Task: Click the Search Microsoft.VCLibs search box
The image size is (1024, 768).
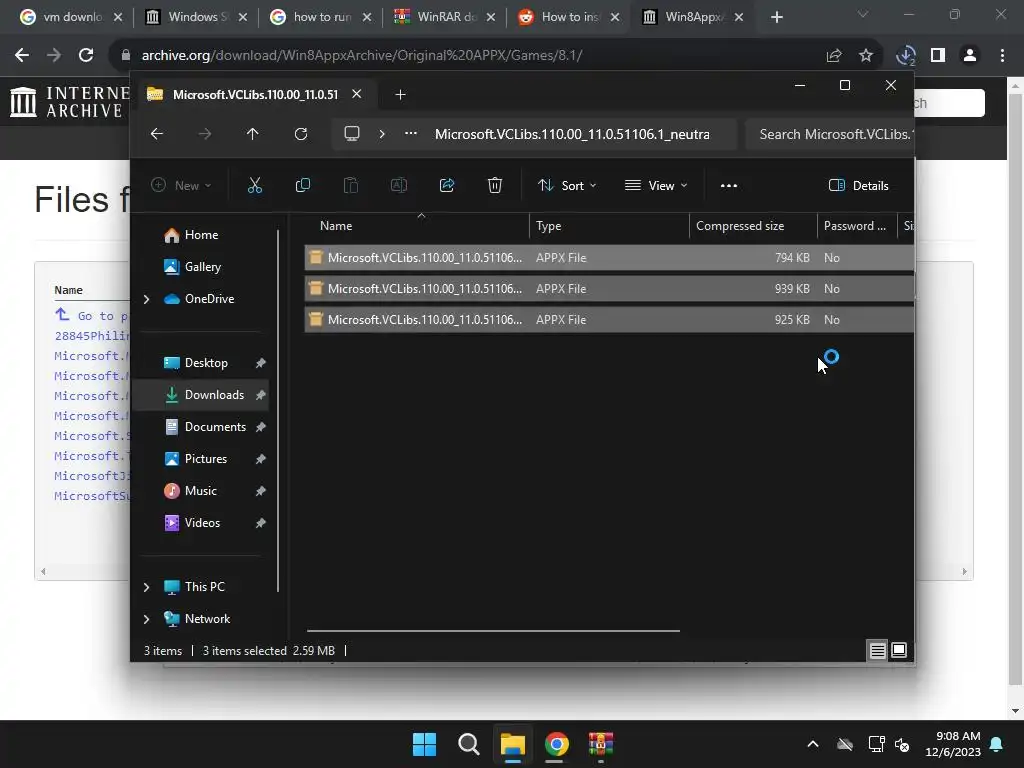Action: click(829, 135)
